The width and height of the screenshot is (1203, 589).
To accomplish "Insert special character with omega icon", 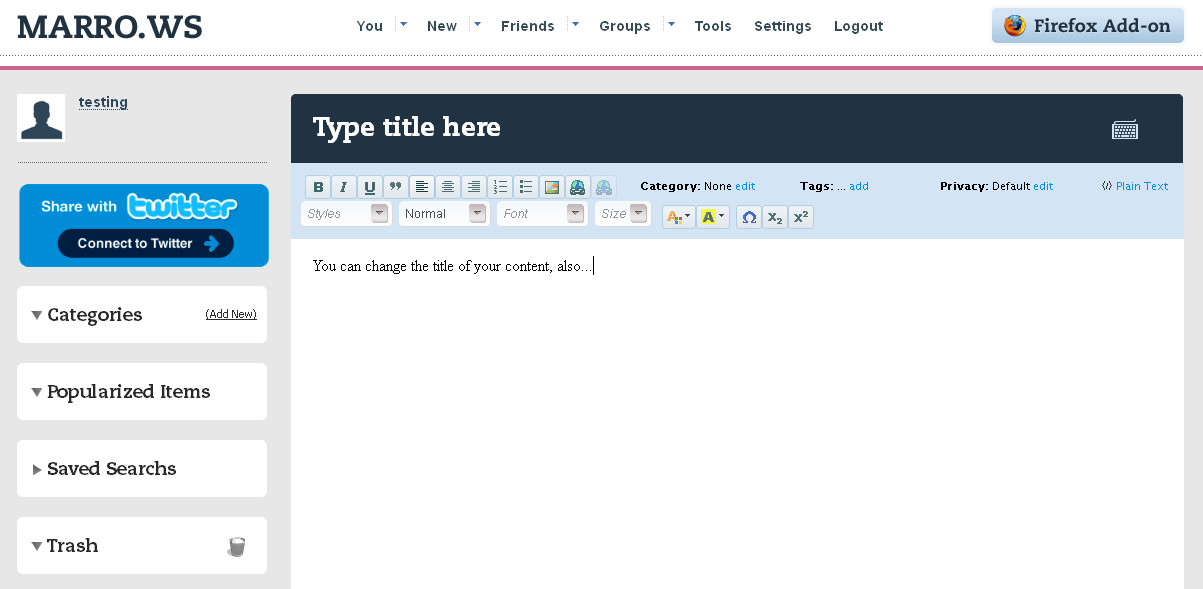I will point(749,217).
